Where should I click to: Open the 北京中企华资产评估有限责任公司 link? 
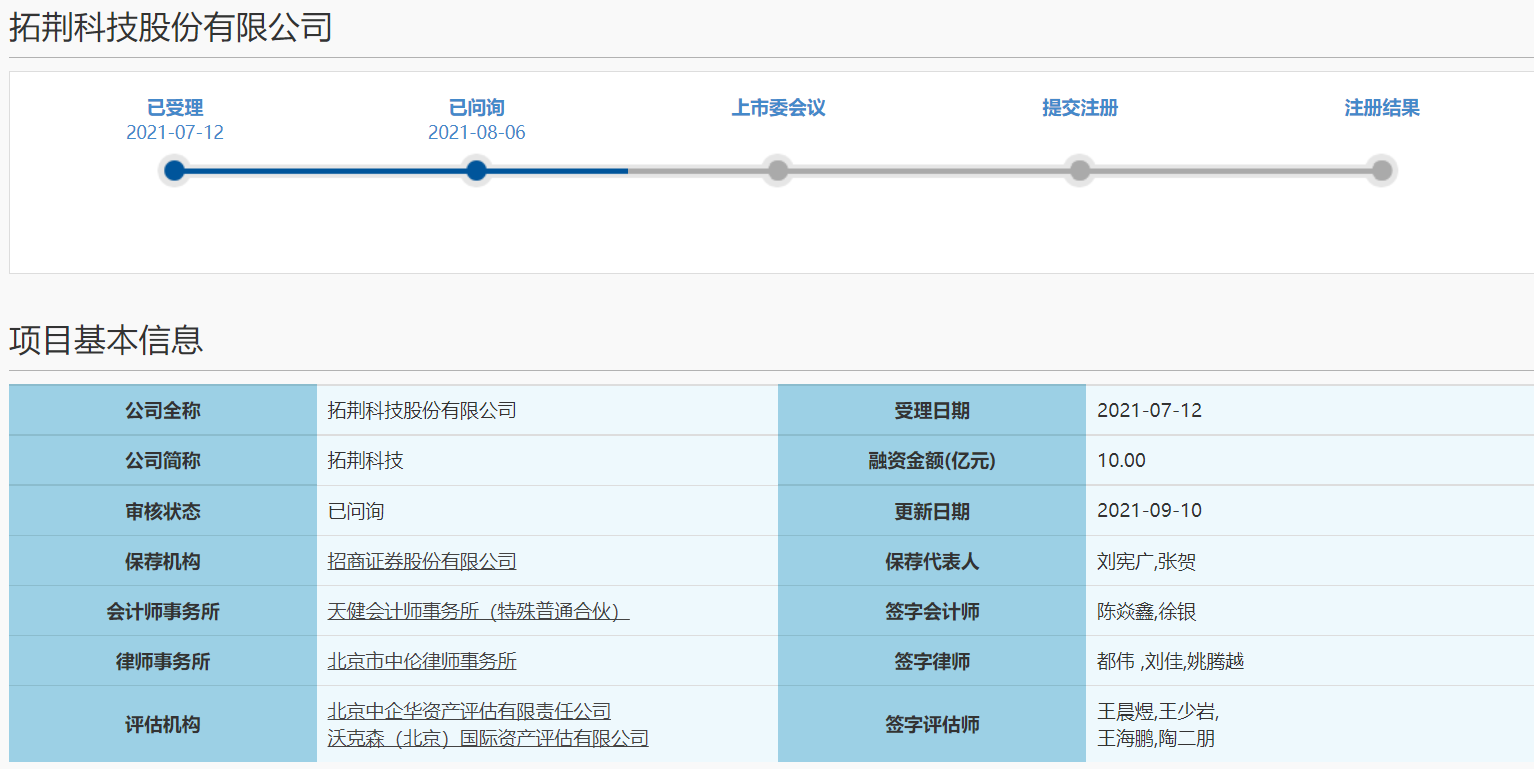click(x=469, y=711)
